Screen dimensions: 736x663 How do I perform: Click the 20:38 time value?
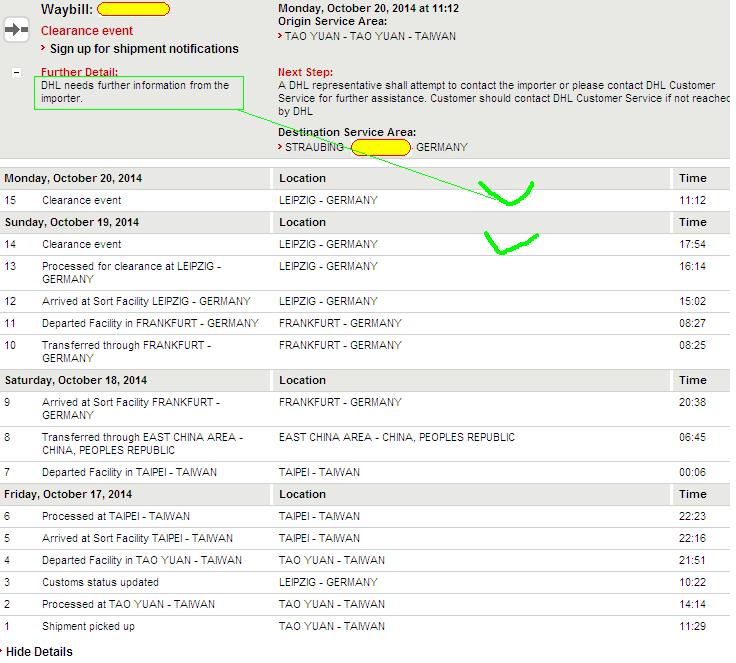[x=692, y=402]
